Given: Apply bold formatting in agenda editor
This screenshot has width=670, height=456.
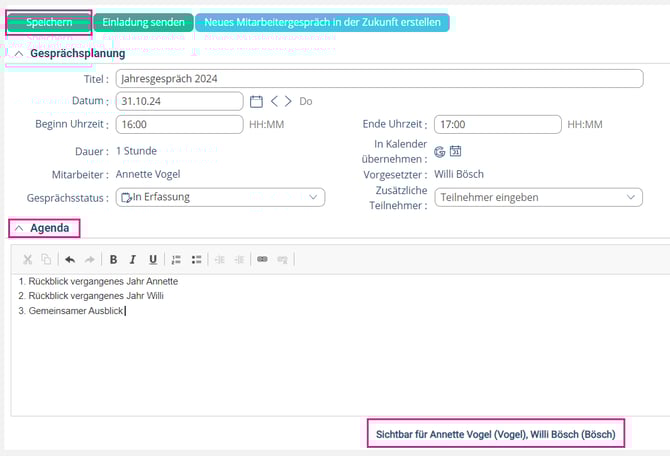Looking at the screenshot, I should 114,259.
